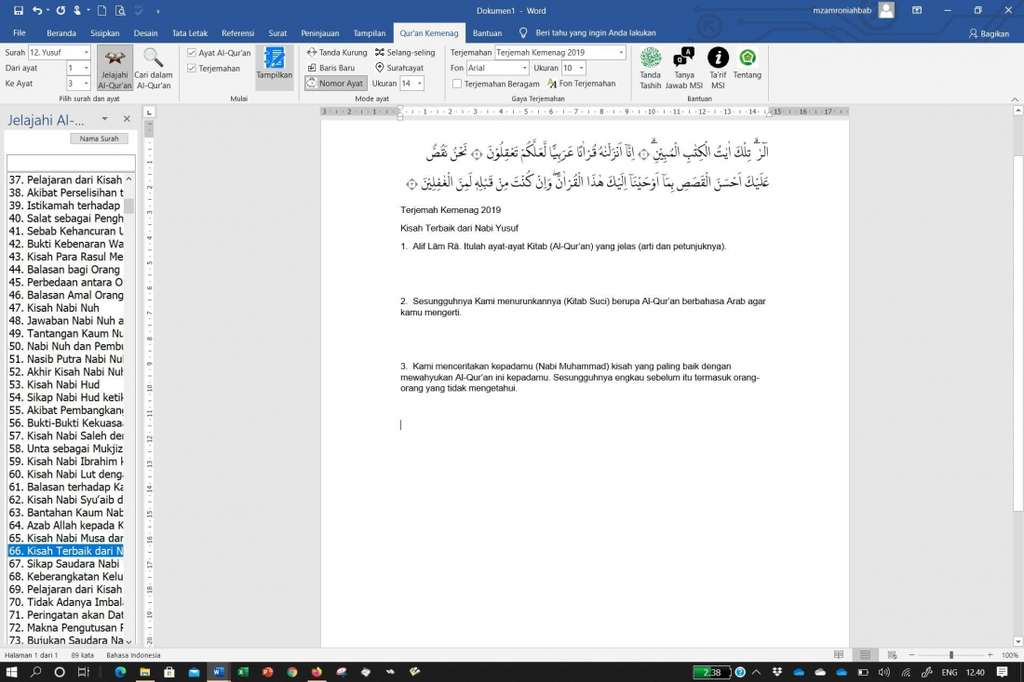Open Ta'rif MSI information
1024x682 pixels.
(717, 67)
